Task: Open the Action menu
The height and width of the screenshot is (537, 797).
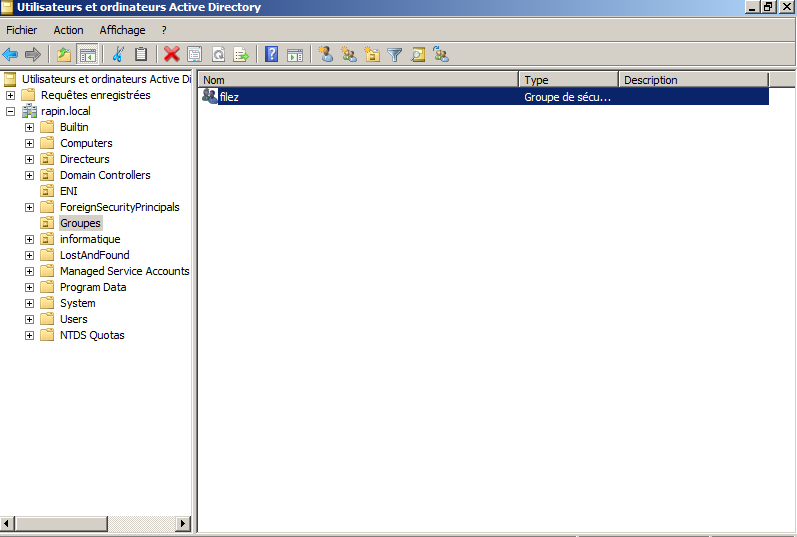Action: coord(69,30)
